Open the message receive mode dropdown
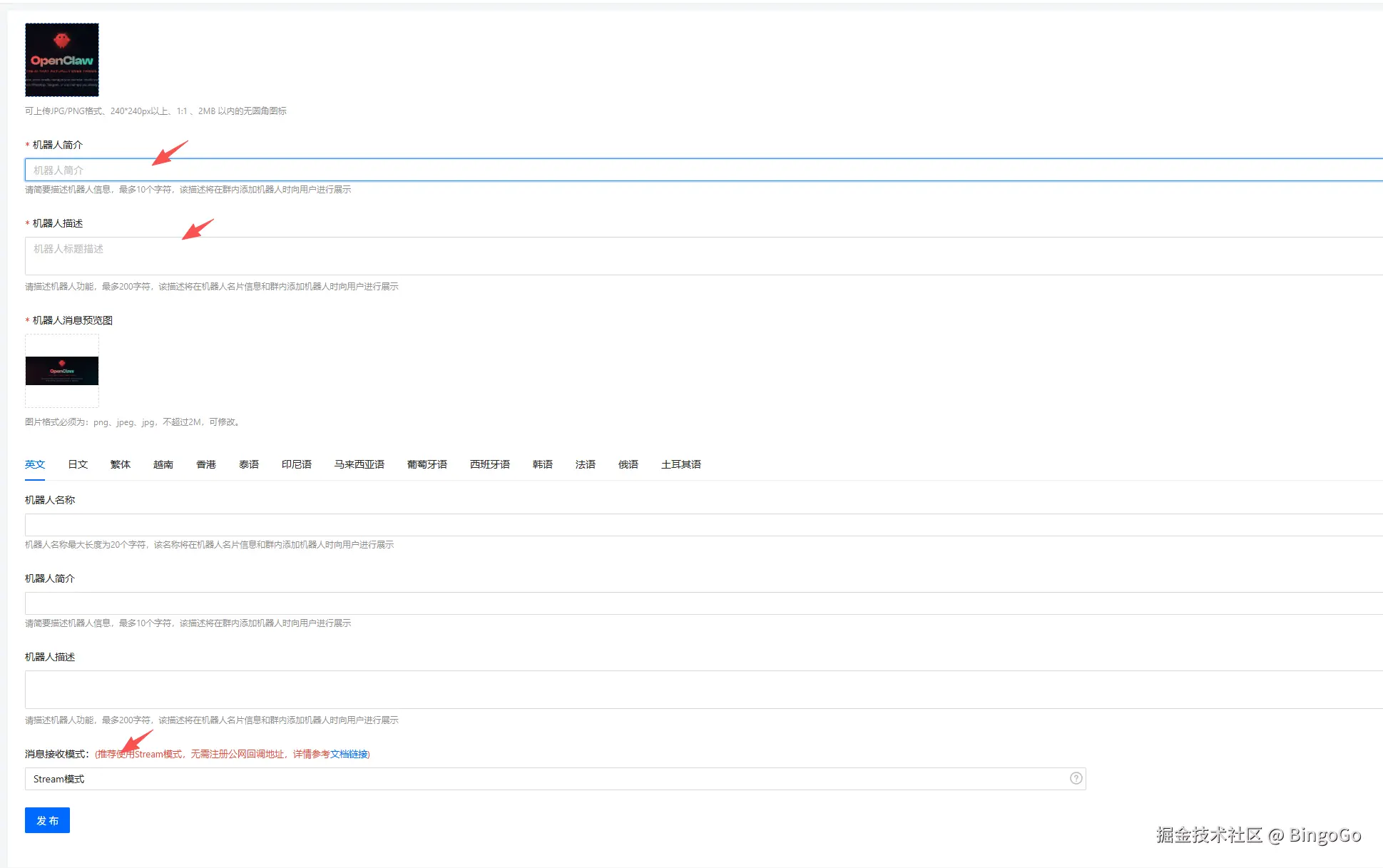The image size is (1383, 868). point(542,779)
